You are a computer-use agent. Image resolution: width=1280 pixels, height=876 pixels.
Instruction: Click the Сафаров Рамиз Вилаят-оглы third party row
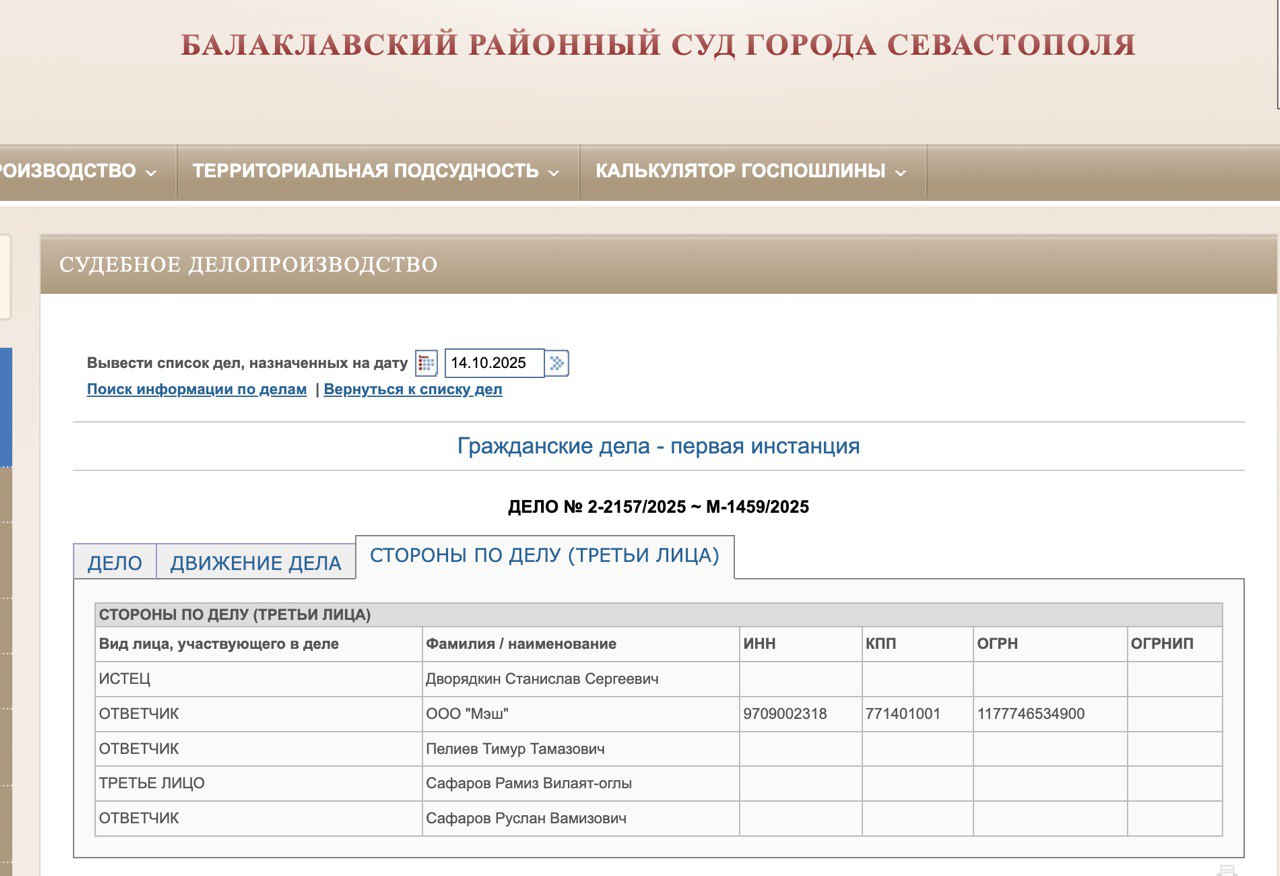tap(529, 783)
